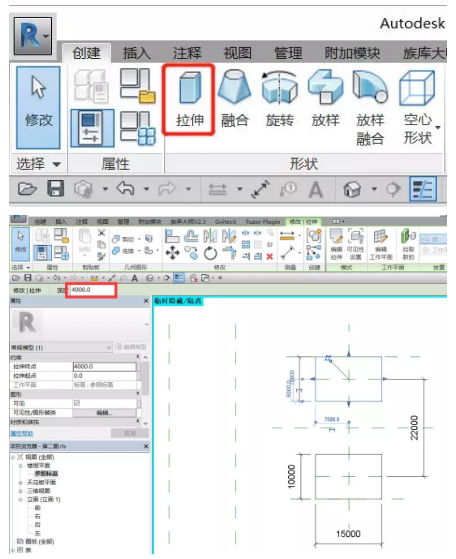Expand the 三维视图 tree node
456x559 pixels.
20,491
